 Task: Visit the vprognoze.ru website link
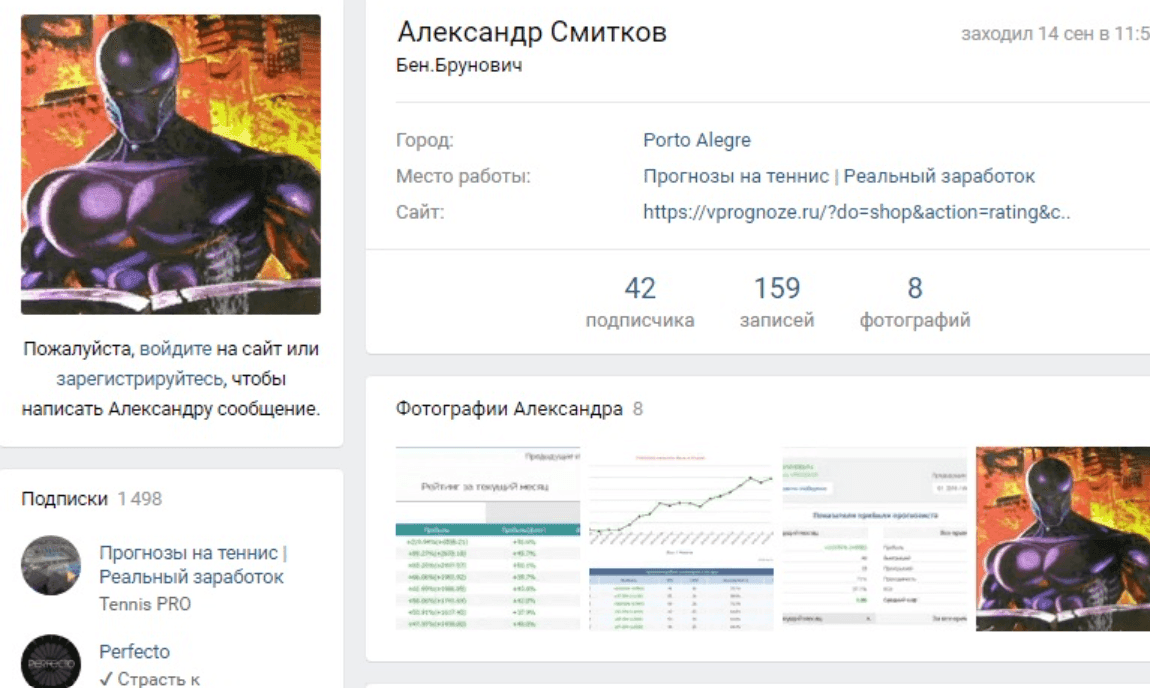857,212
